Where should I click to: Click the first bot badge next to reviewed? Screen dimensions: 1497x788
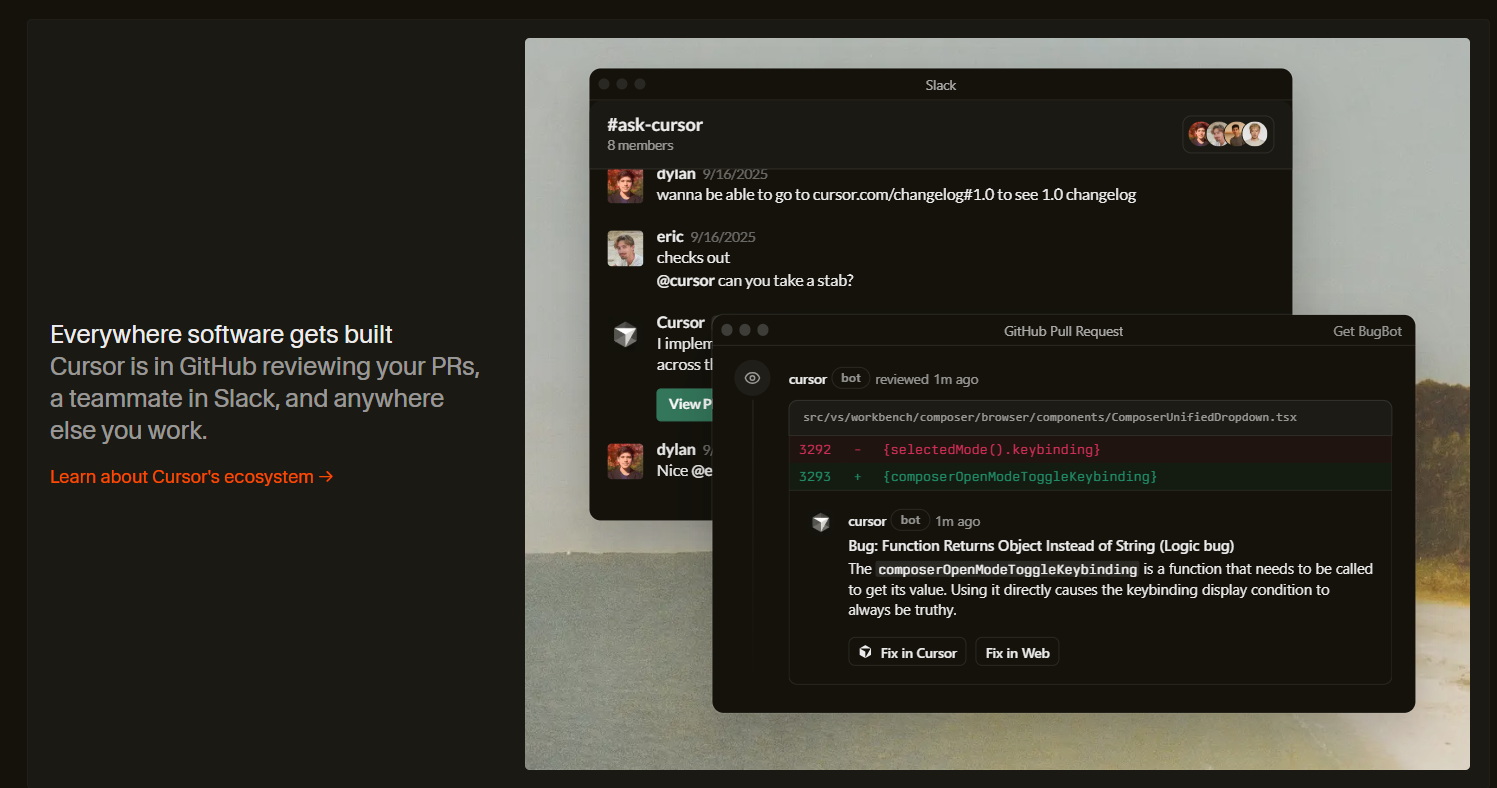[x=850, y=379]
